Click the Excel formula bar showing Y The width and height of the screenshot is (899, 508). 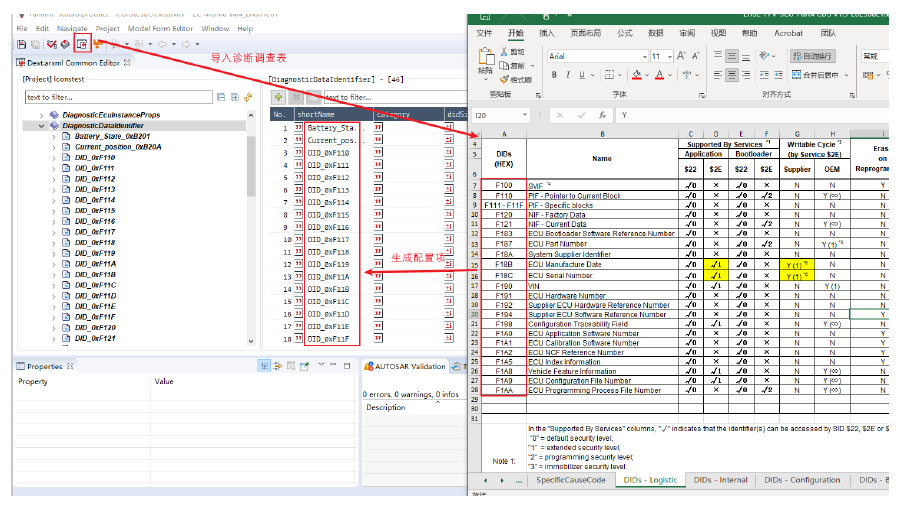coord(752,115)
